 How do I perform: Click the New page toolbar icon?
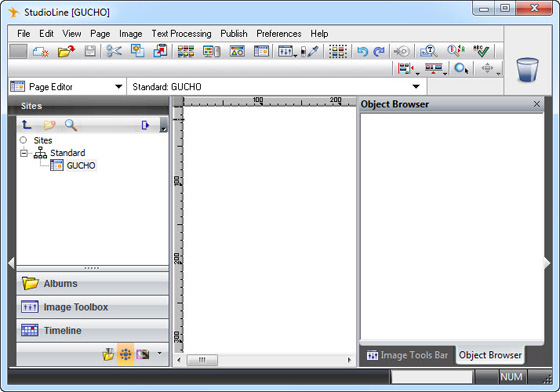pyautogui.click(x=41, y=52)
